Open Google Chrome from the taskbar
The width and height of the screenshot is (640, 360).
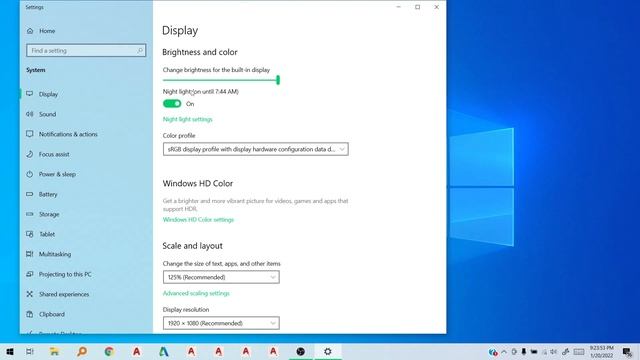pyautogui.click(x=109, y=351)
